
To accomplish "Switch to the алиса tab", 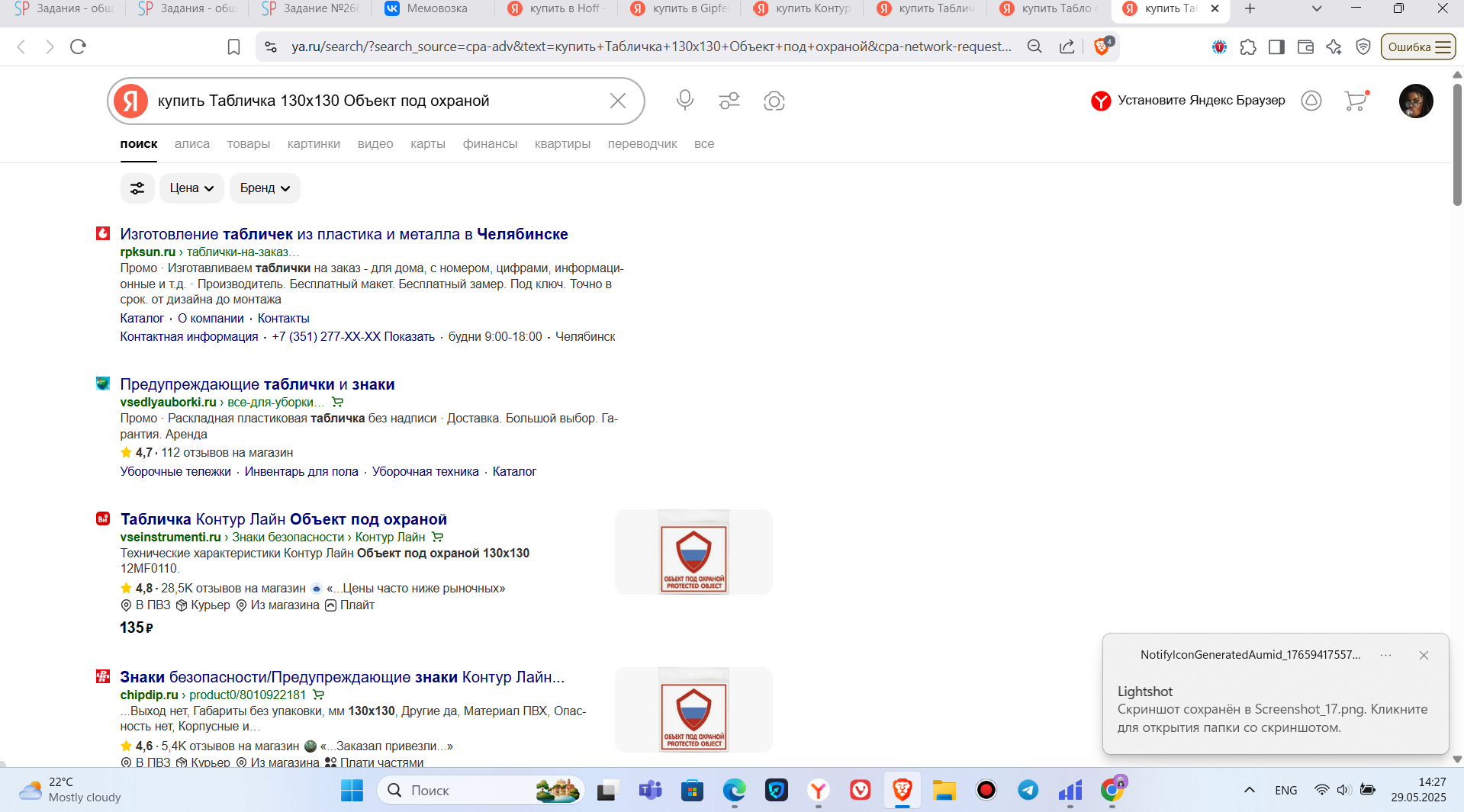I will tap(192, 144).
